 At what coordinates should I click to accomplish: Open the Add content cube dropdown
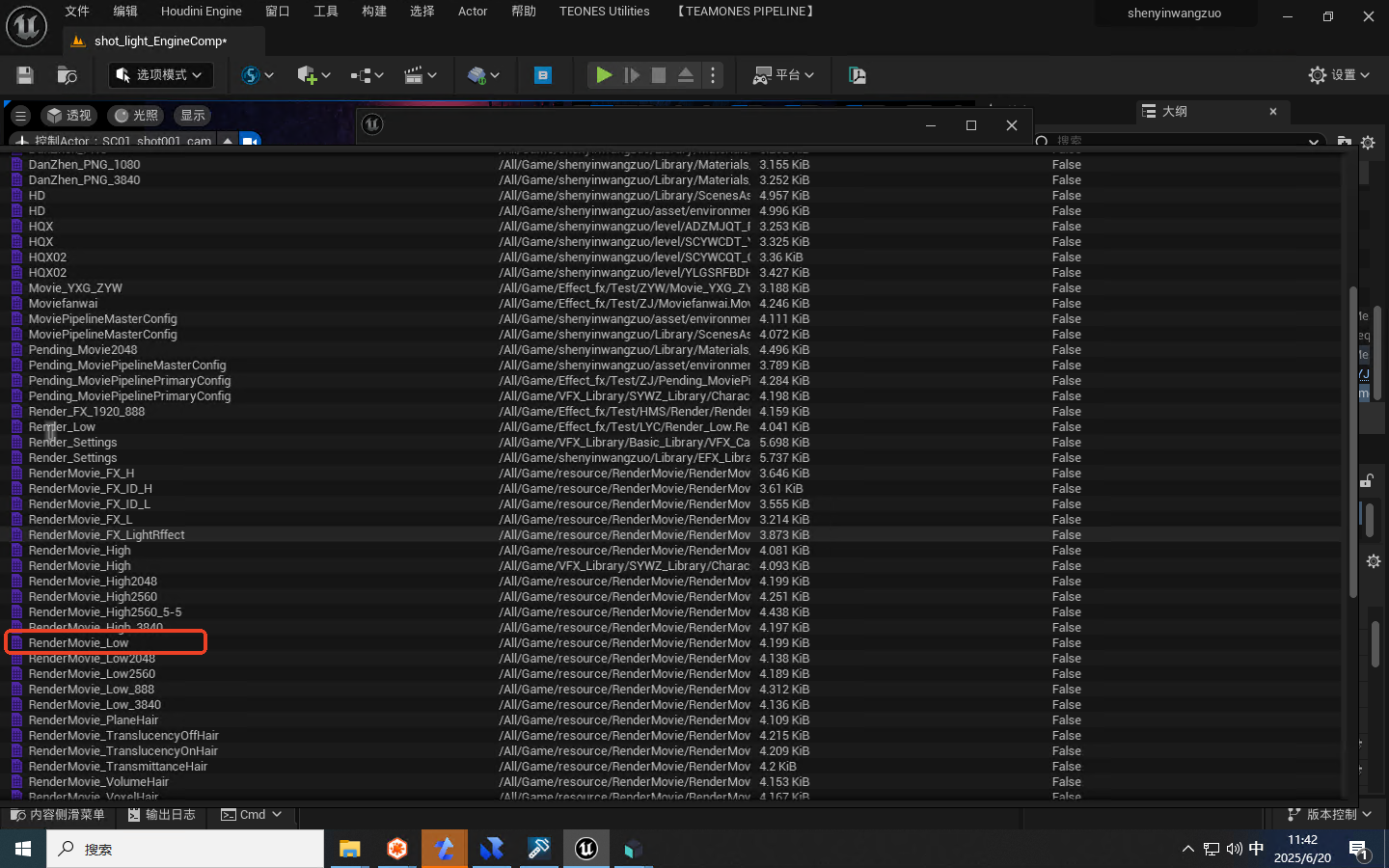[313, 75]
